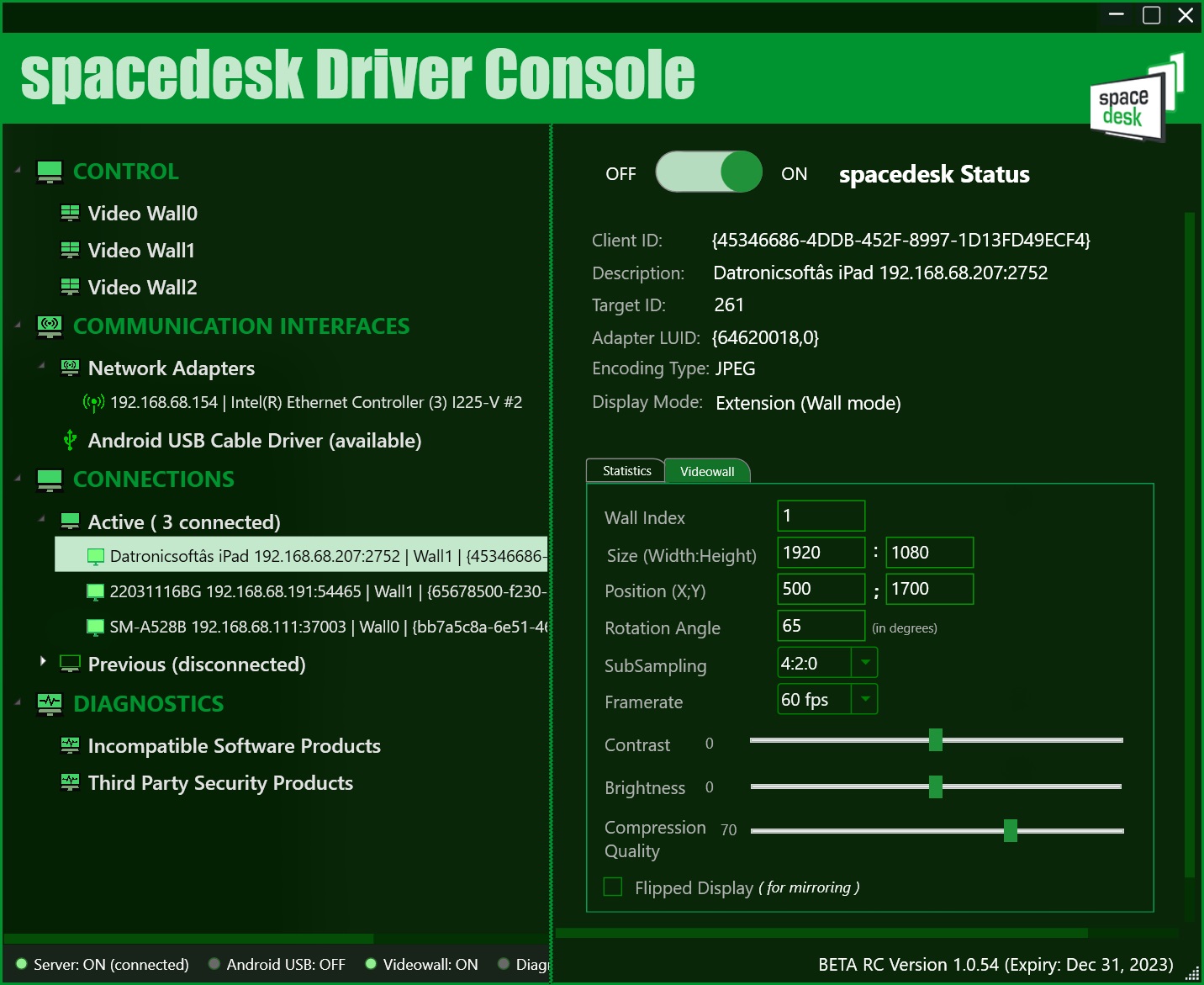Click the Position Y field showing 1700

point(930,589)
